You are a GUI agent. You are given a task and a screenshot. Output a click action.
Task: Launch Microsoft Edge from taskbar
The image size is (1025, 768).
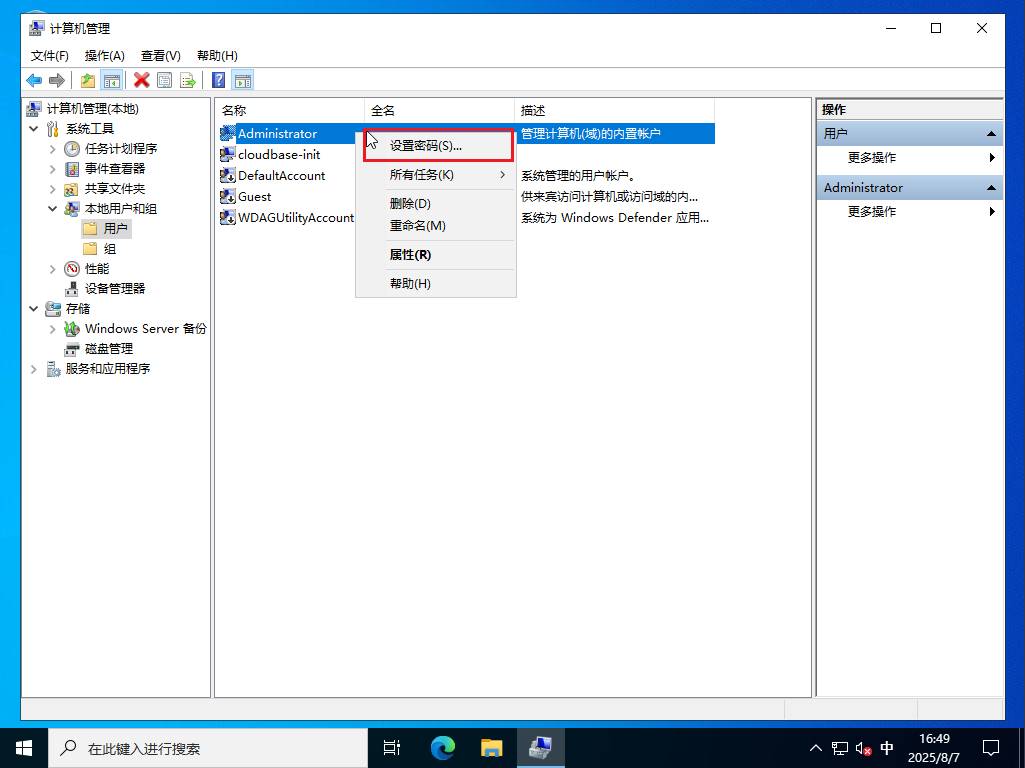click(443, 748)
